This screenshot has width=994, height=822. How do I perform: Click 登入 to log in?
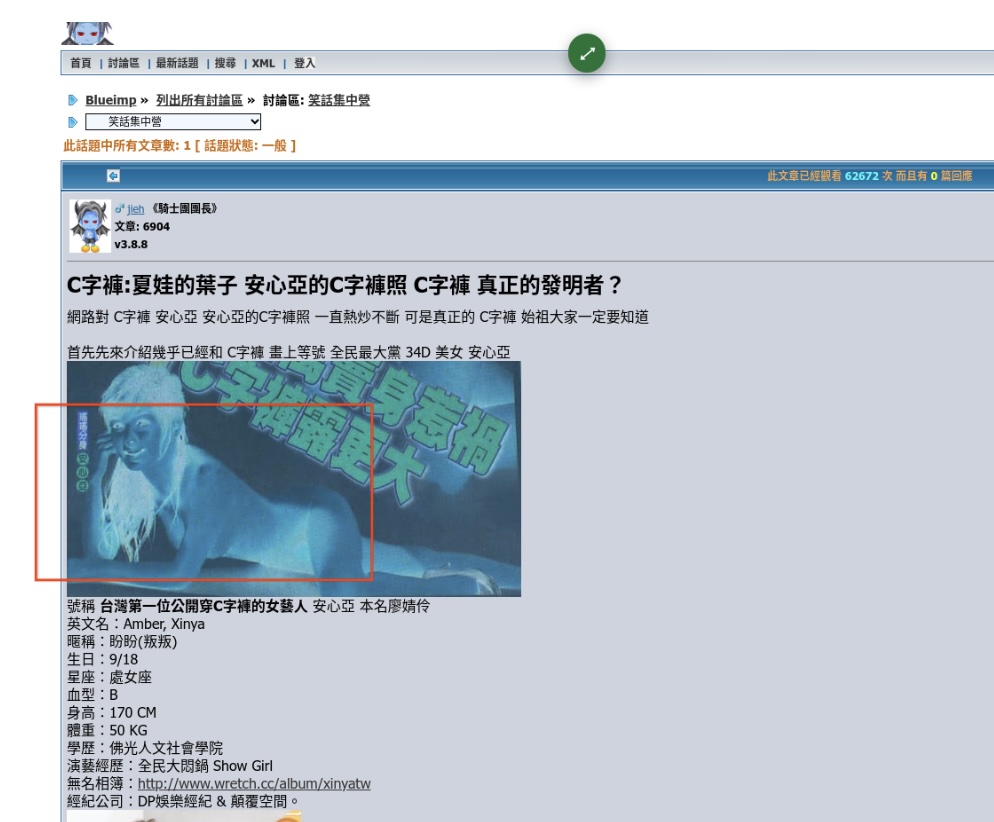pos(304,63)
